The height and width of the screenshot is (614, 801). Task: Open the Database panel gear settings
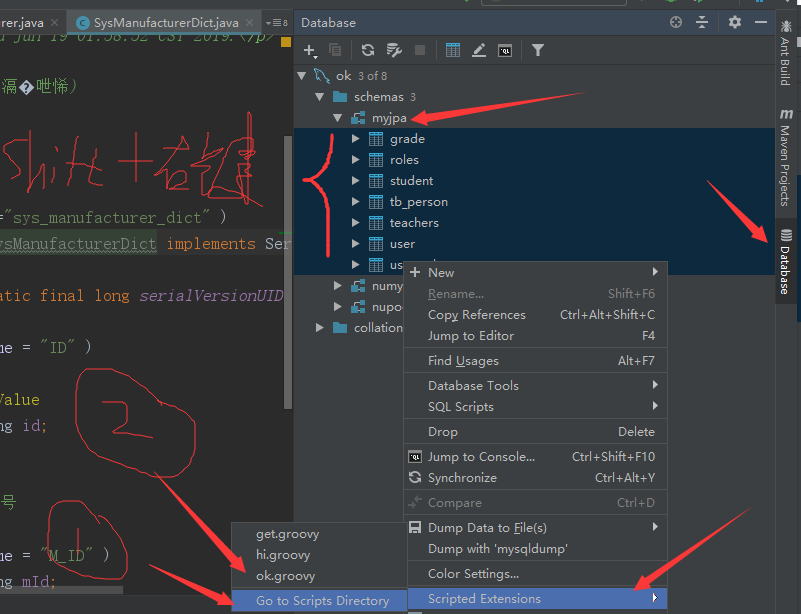pos(735,22)
